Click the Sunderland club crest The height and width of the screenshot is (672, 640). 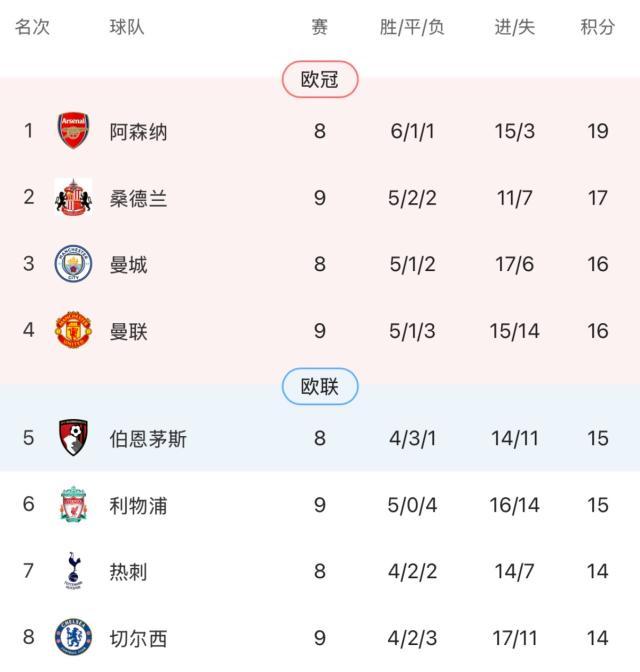73,198
